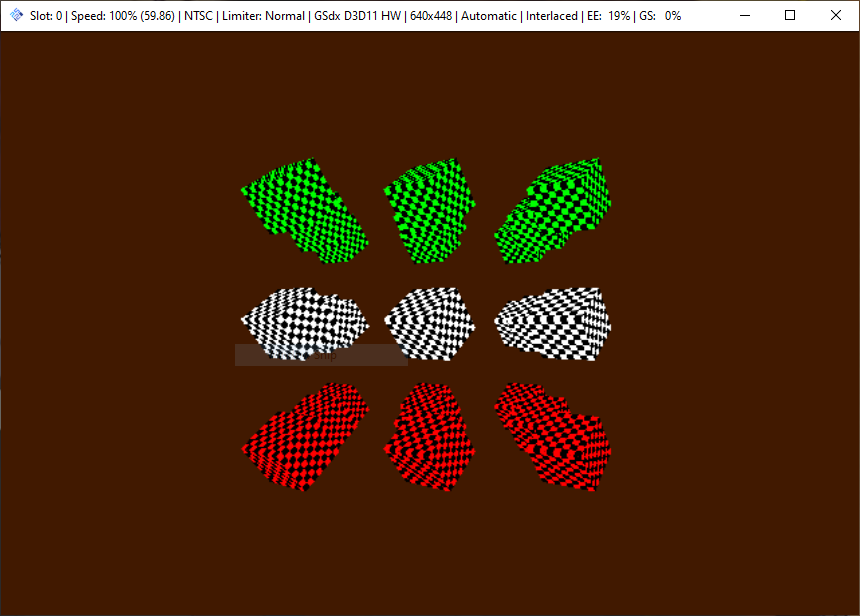Select the bottom-middle red checkered cube
Image resolution: width=860 pixels, height=616 pixels.
pos(428,436)
